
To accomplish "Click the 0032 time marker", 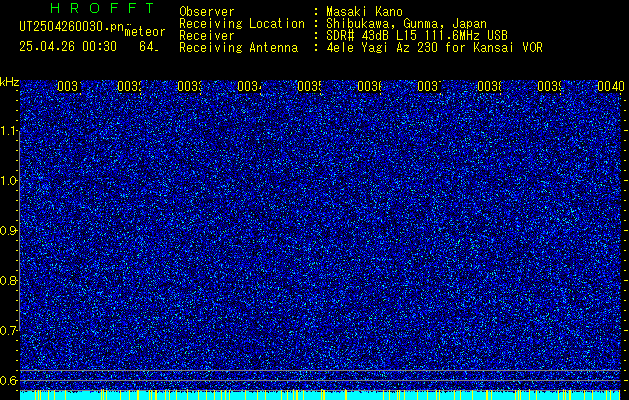I will click(x=129, y=87).
